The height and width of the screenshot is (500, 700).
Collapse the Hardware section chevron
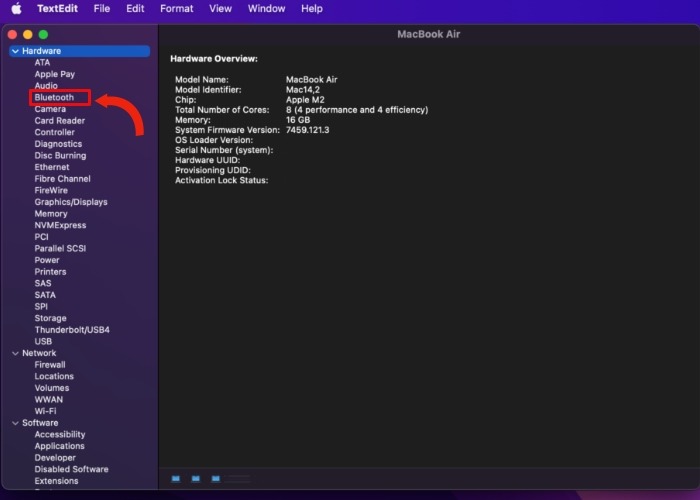pos(15,51)
